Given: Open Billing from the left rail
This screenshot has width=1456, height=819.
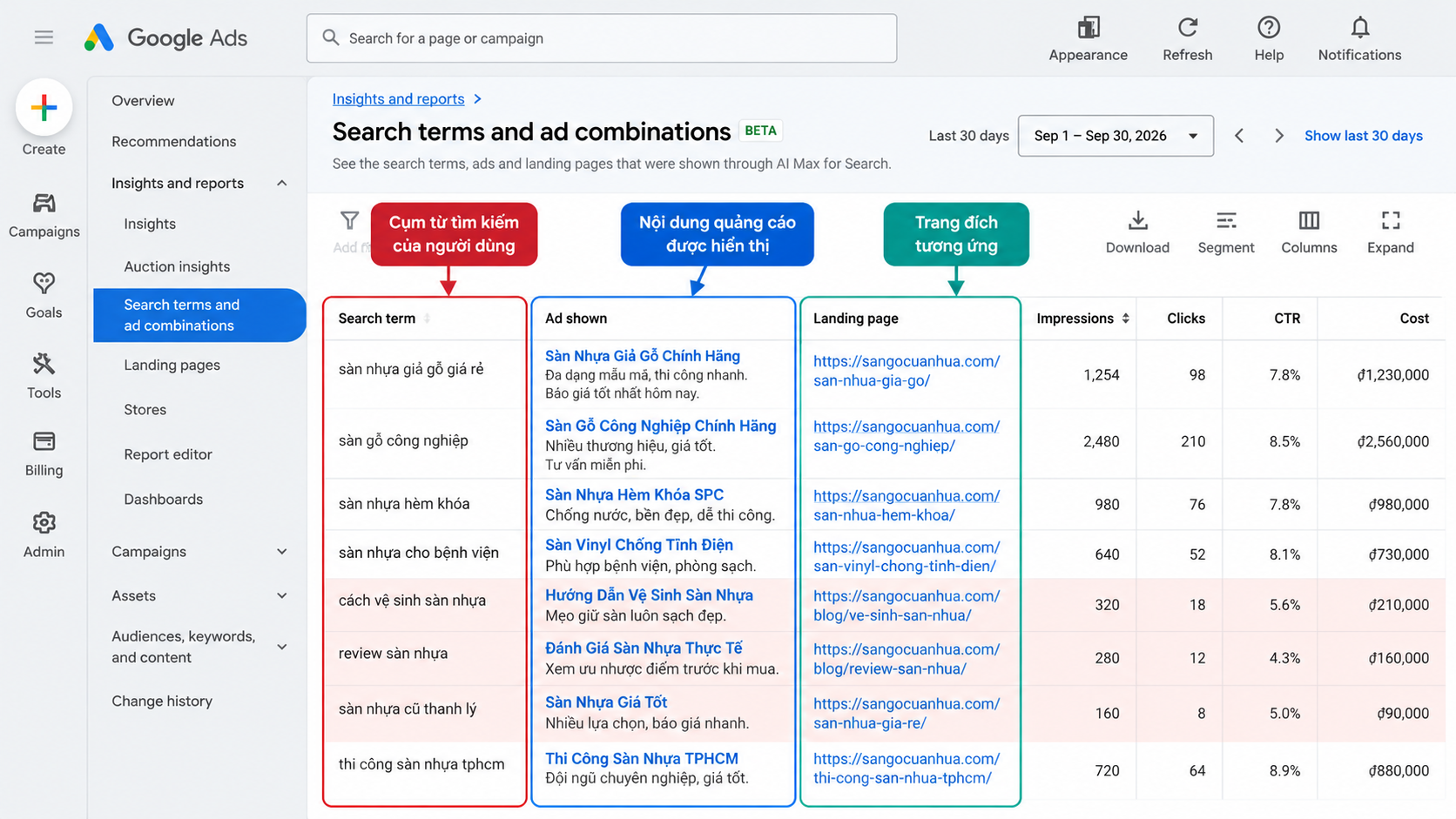Looking at the screenshot, I should pyautogui.click(x=44, y=453).
